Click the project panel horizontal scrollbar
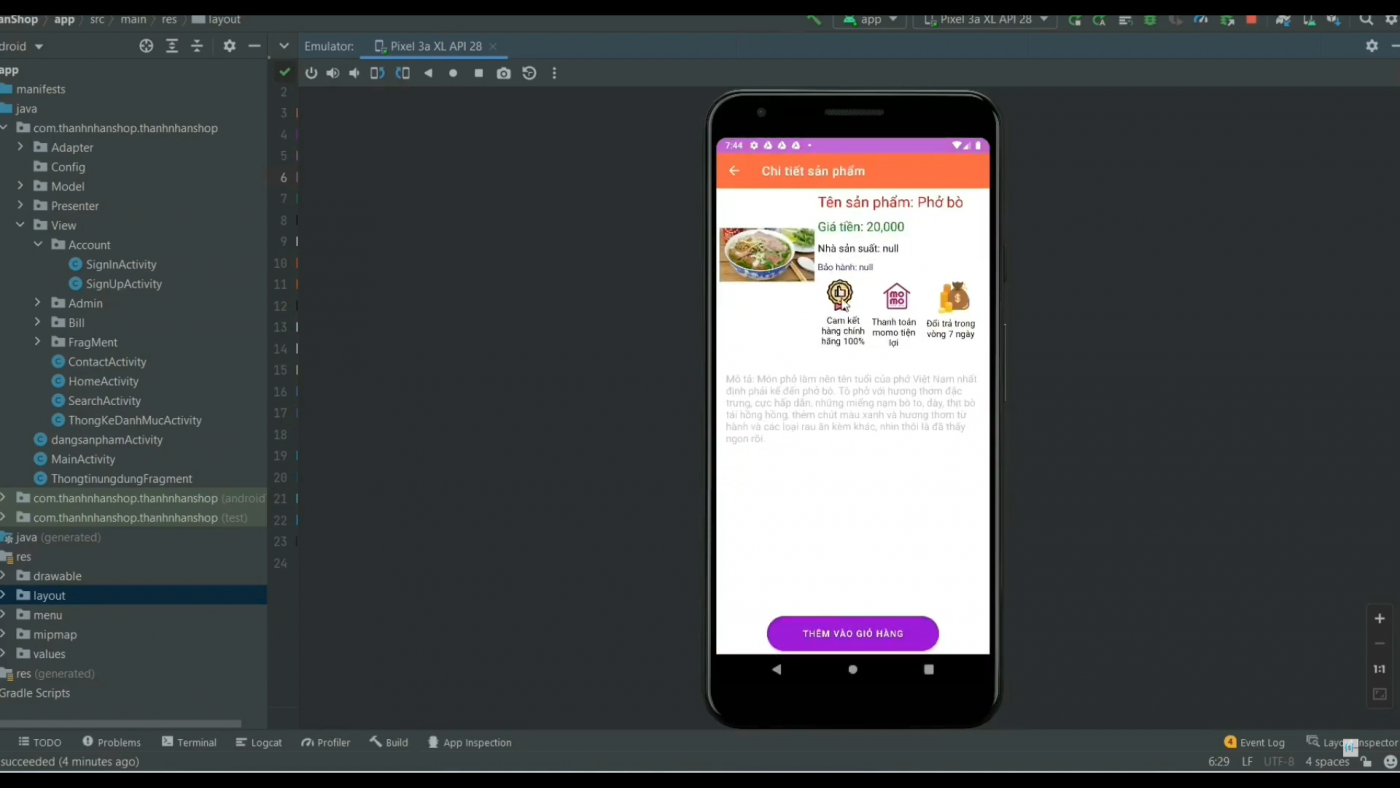Viewport: 1400px width, 788px height. pos(120,723)
